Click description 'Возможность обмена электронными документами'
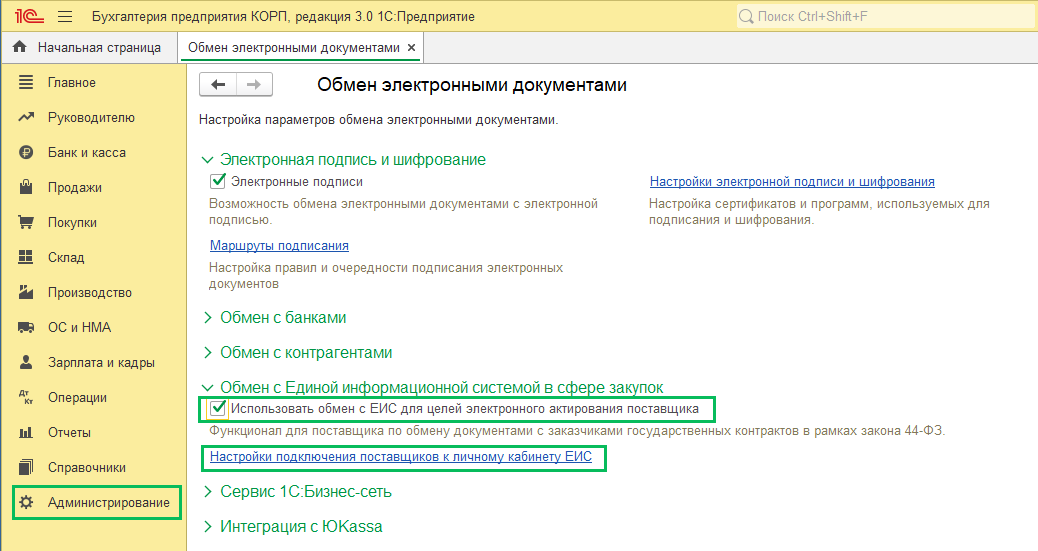The image size is (1038, 551). [404, 212]
